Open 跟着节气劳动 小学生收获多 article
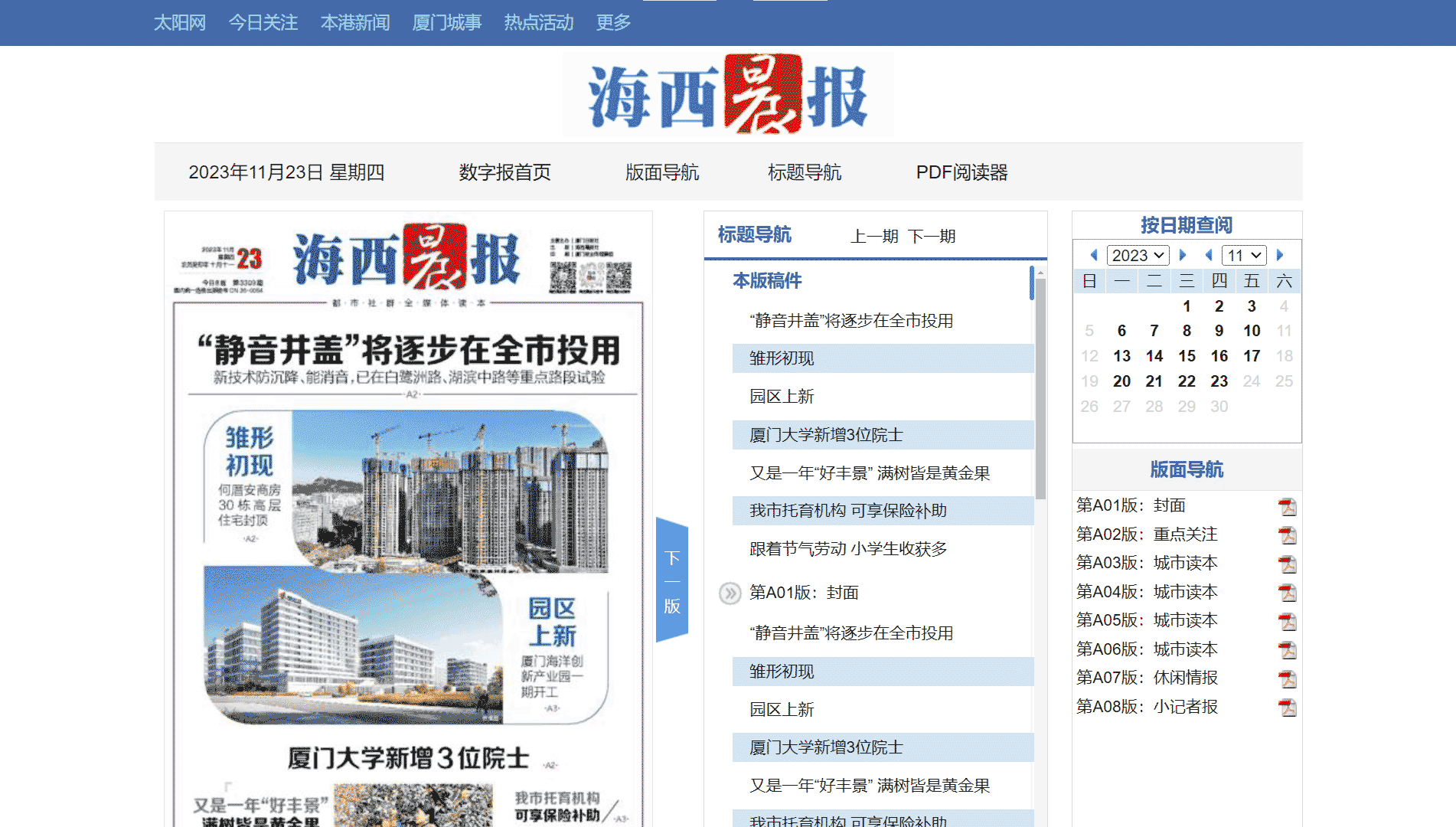The height and width of the screenshot is (827, 1456). [x=848, y=549]
